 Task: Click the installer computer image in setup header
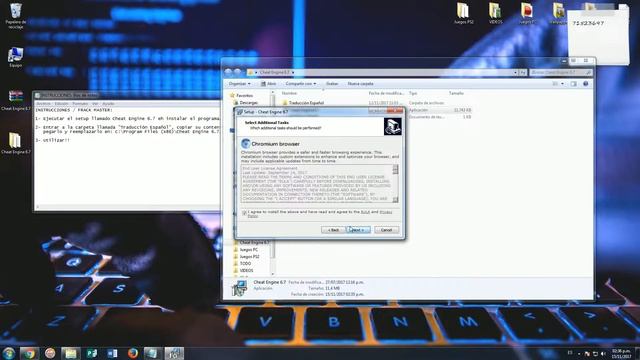click(x=392, y=127)
